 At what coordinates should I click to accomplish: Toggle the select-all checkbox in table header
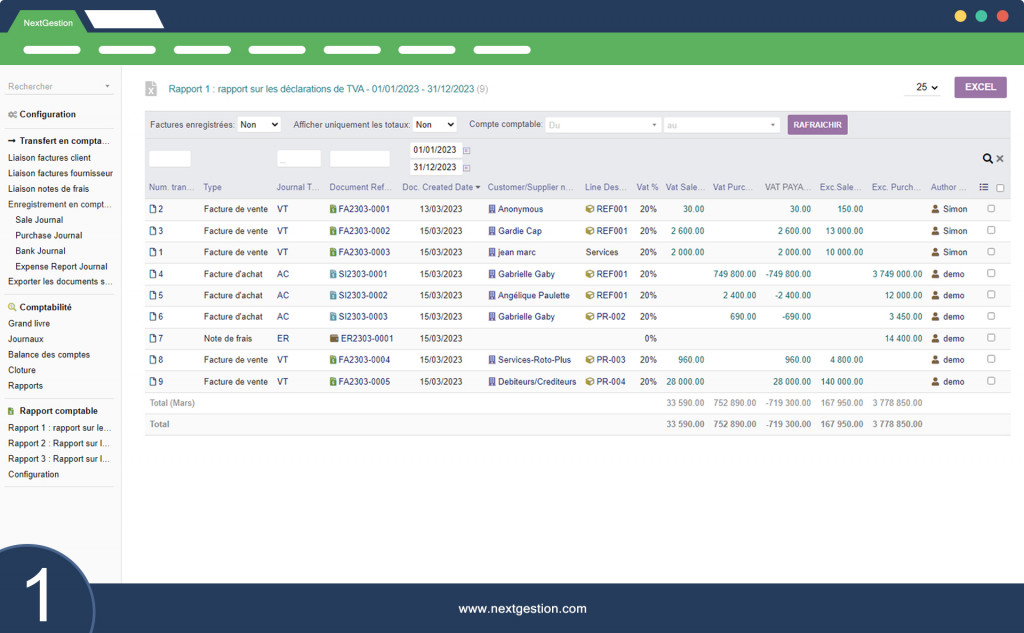click(x=1000, y=188)
